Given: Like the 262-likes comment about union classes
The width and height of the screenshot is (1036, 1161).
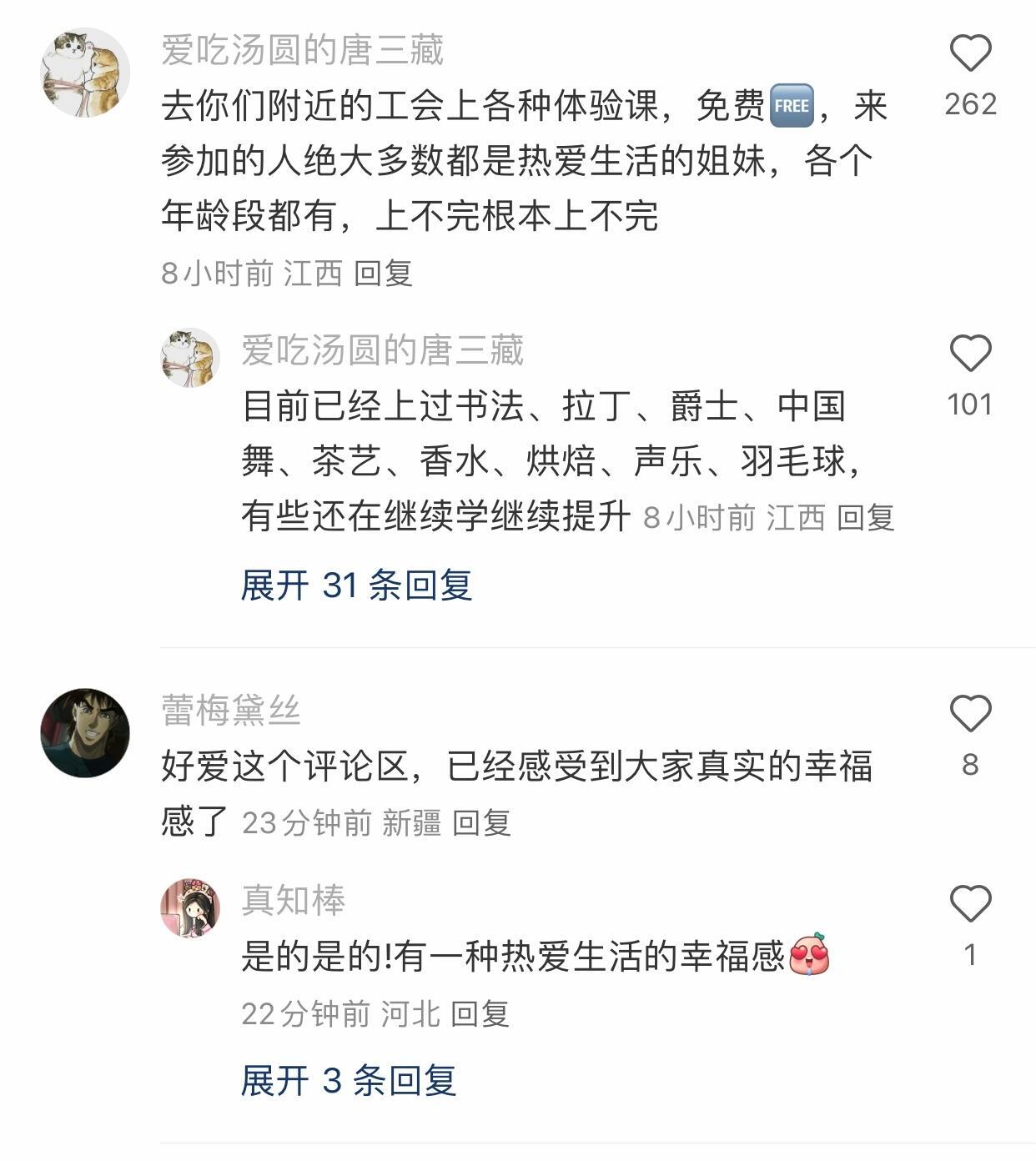Looking at the screenshot, I should [x=970, y=53].
